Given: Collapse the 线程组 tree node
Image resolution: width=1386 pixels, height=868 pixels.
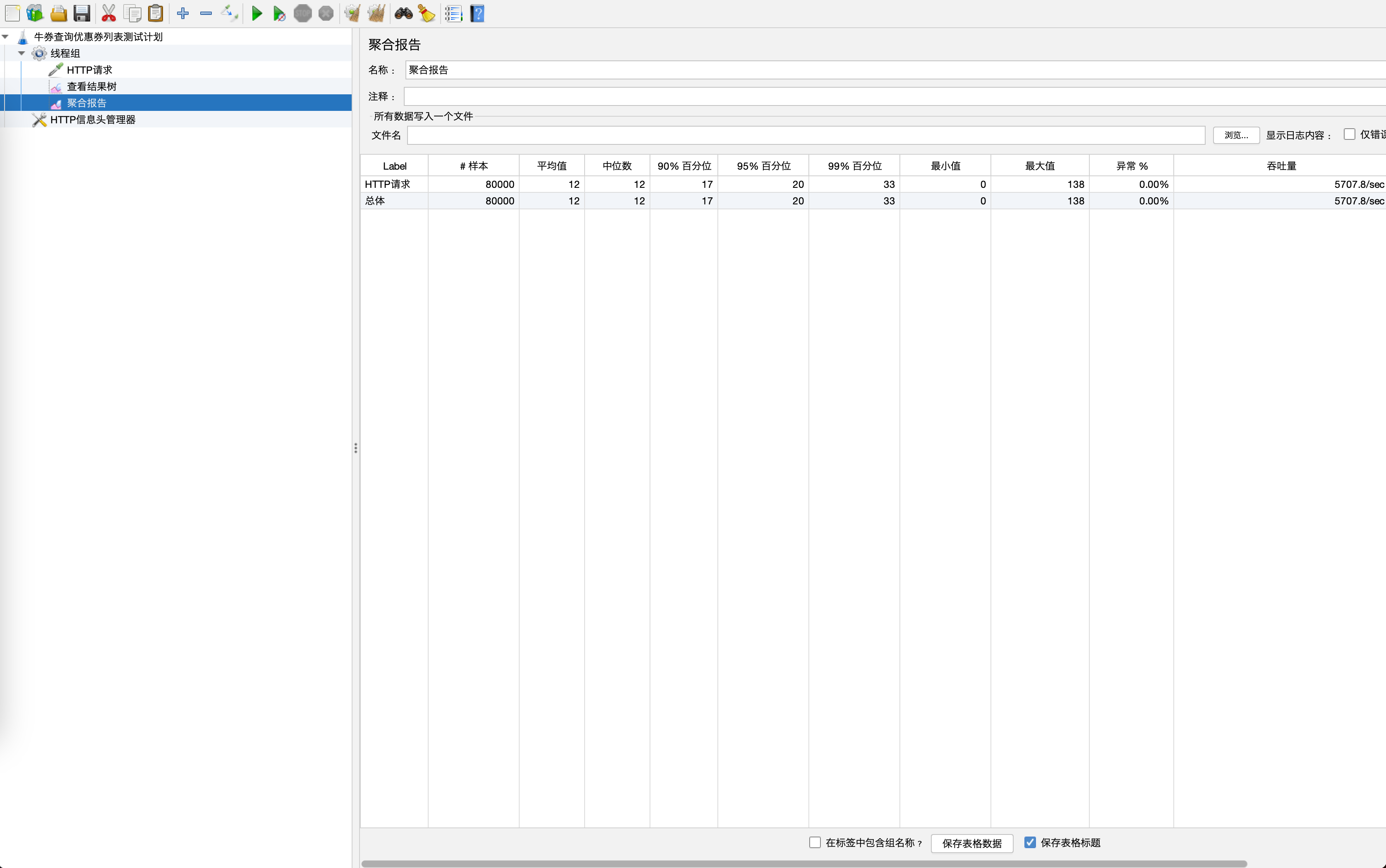Looking at the screenshot, I should coord(21,53).
